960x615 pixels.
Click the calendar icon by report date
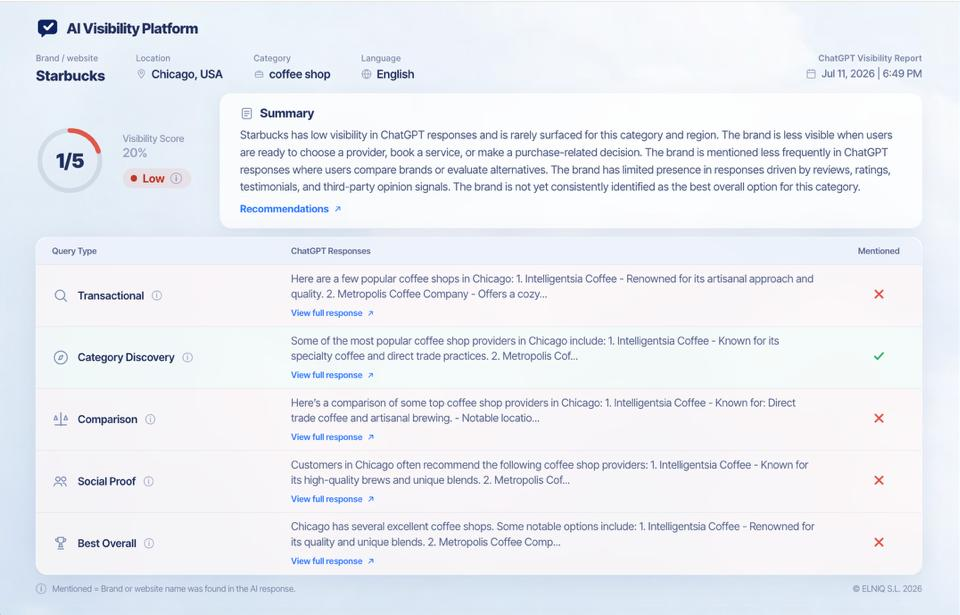tap(811, 74)
